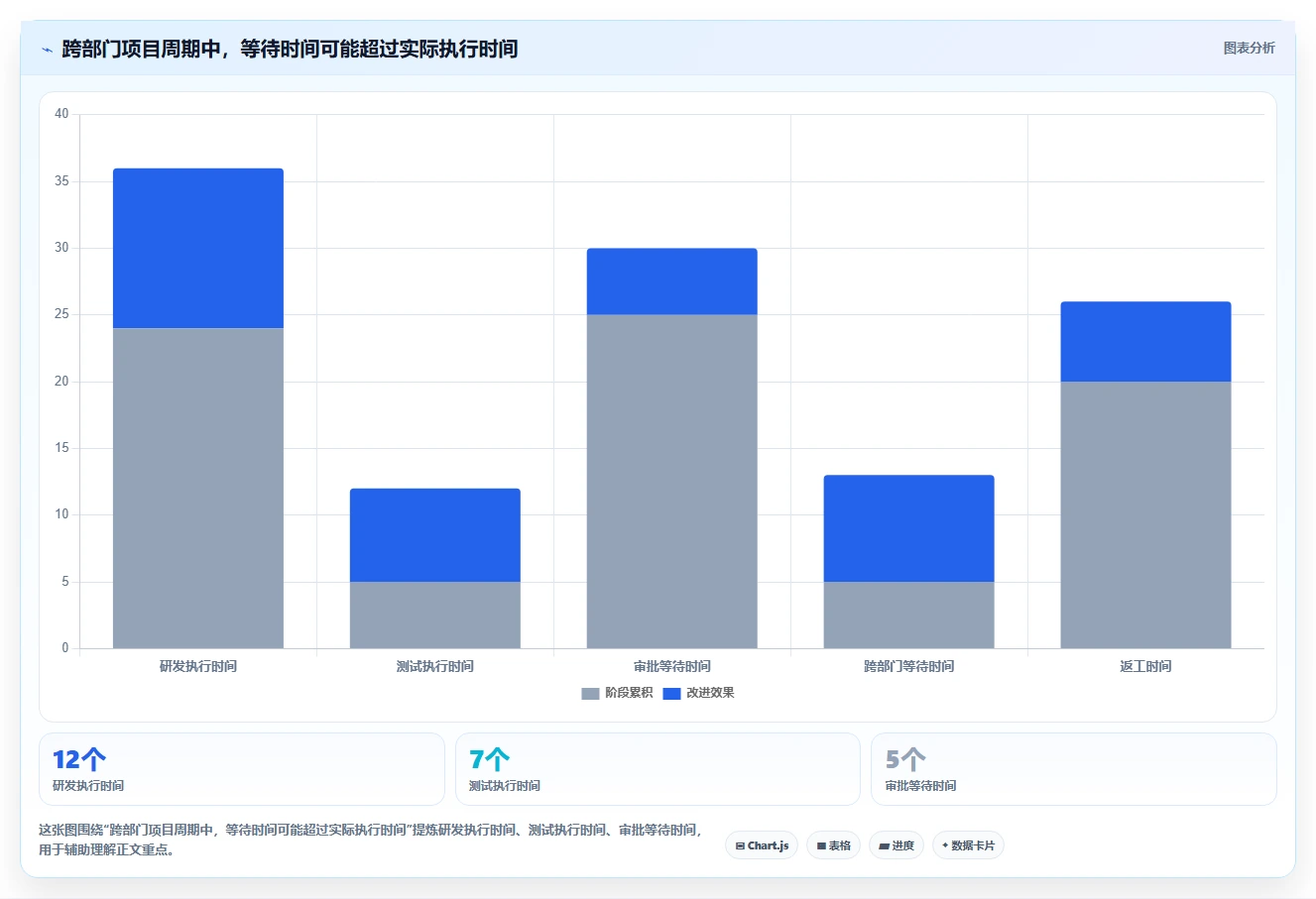Click the Chart.js tag chip
1316x899 pixels.
(x=762, y=845)
